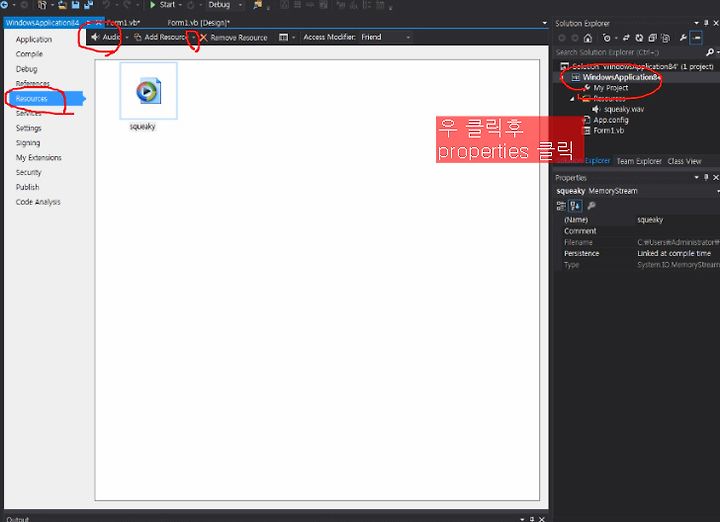Click the Solution Explorer auto-hide pin icon
Screen dimensions: 720x522
(x=706, y=23)
